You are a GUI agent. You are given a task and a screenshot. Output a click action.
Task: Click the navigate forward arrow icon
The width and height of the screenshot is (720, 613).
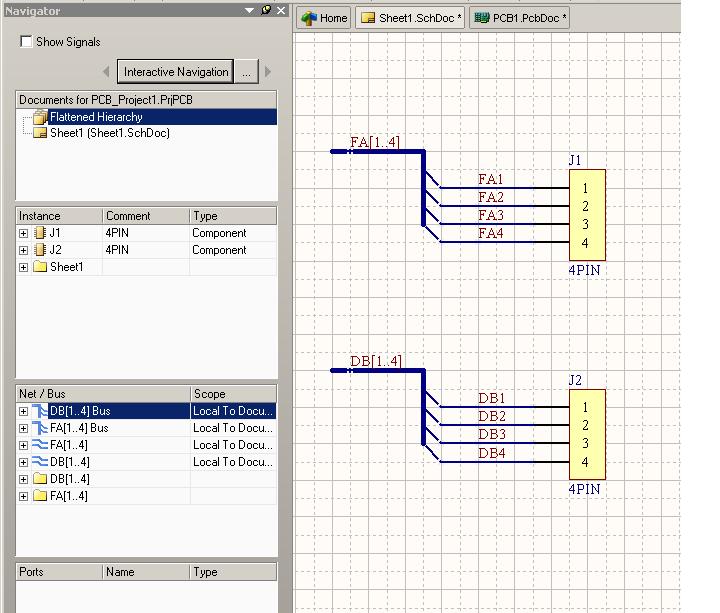point(268,72)
